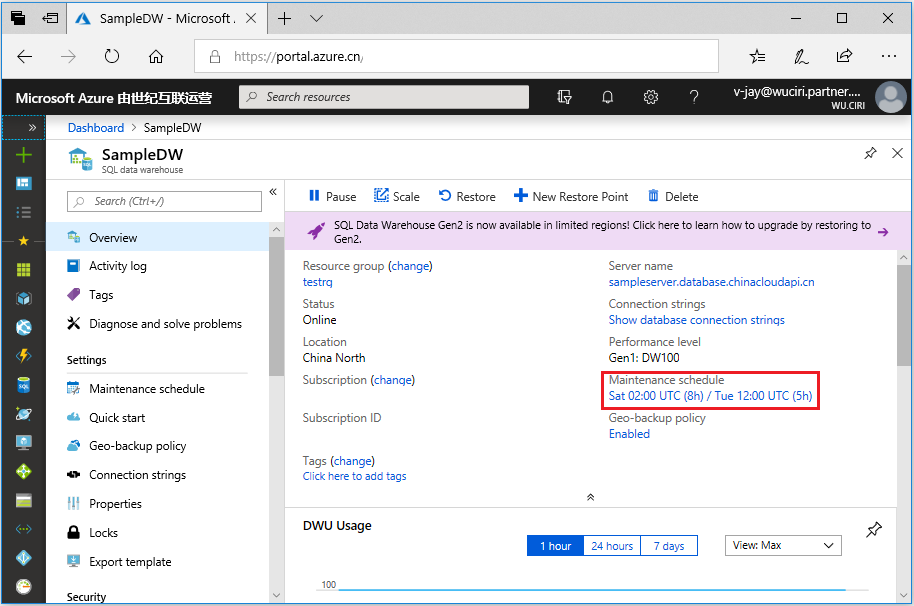Screen dimensions: 914x606
Task: Focus the Search resources box
Action: point(384,97)
